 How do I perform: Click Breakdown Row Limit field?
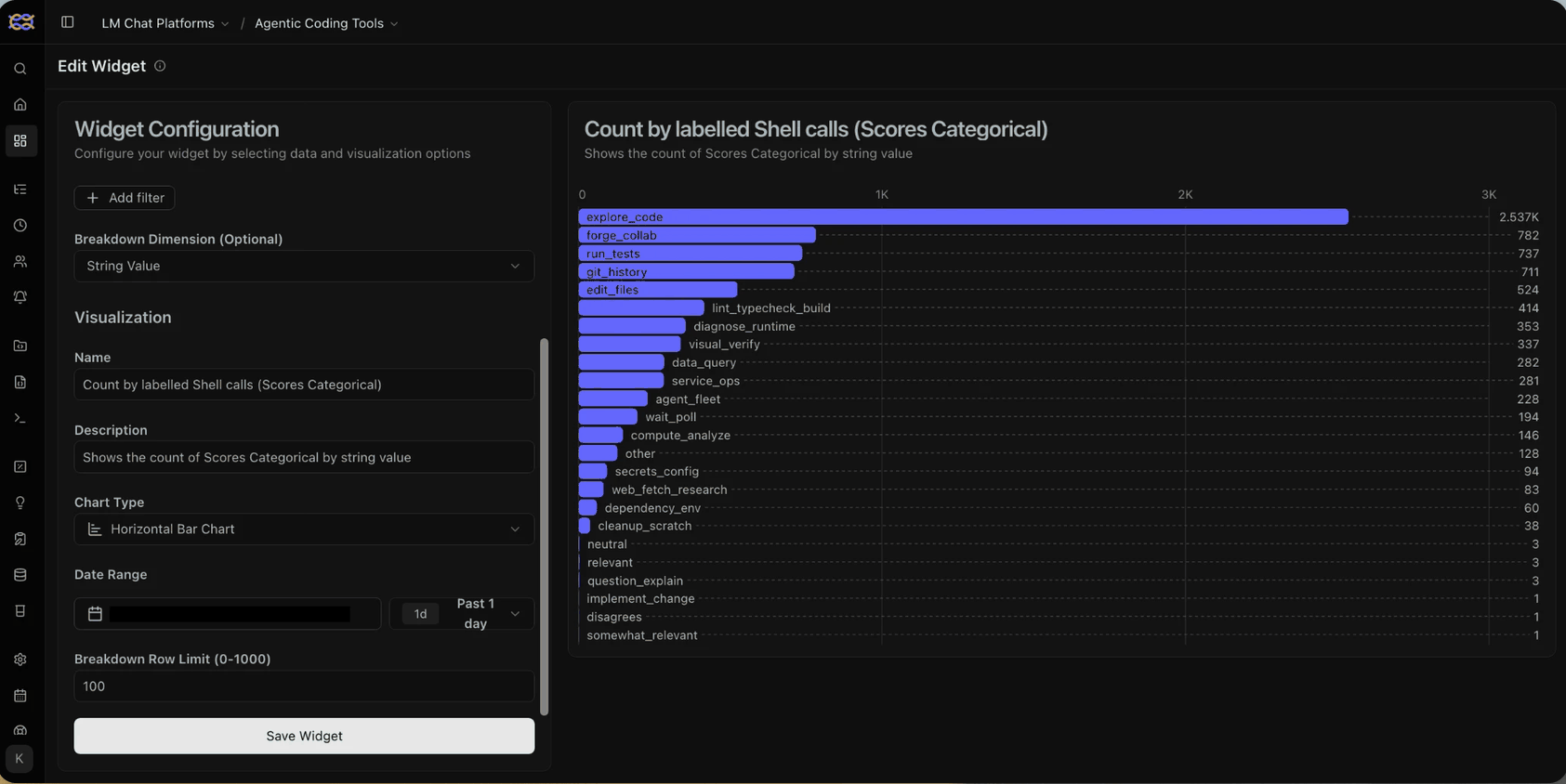pos(304,686)
